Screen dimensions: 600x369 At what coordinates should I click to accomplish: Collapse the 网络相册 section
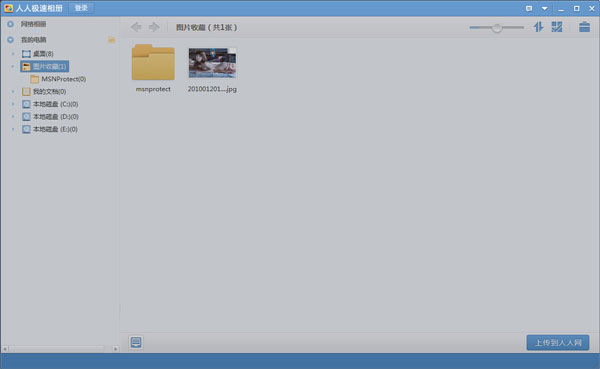pyautogui.click(x=10, y=24)
